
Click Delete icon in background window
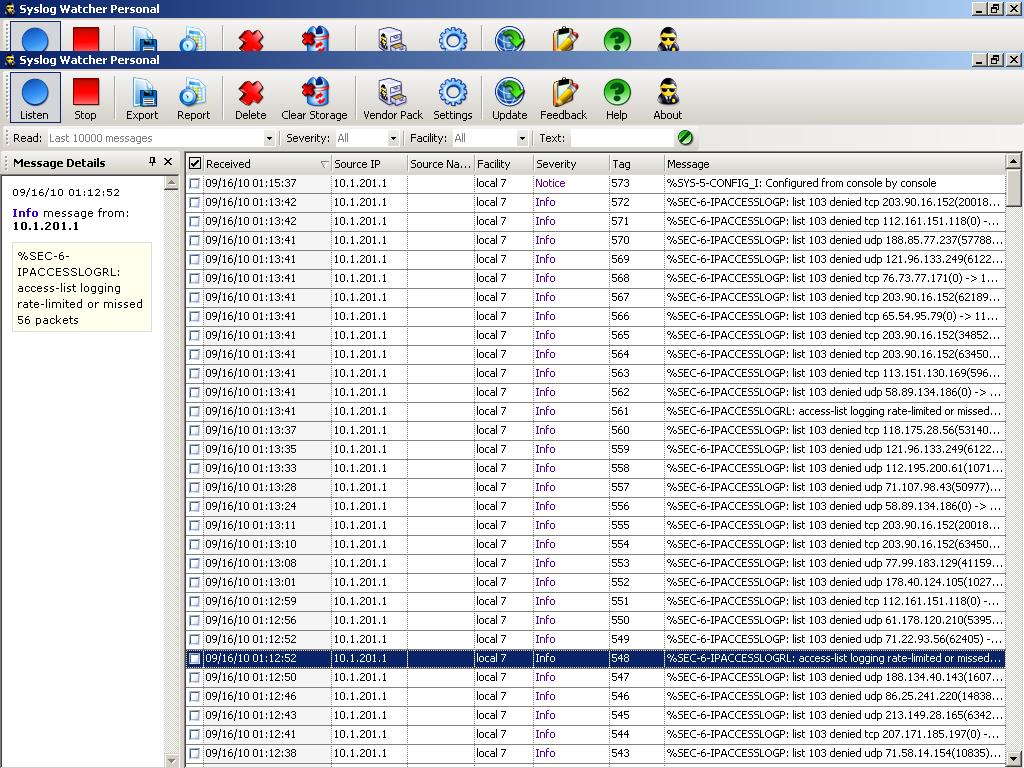tap(251, 40)
